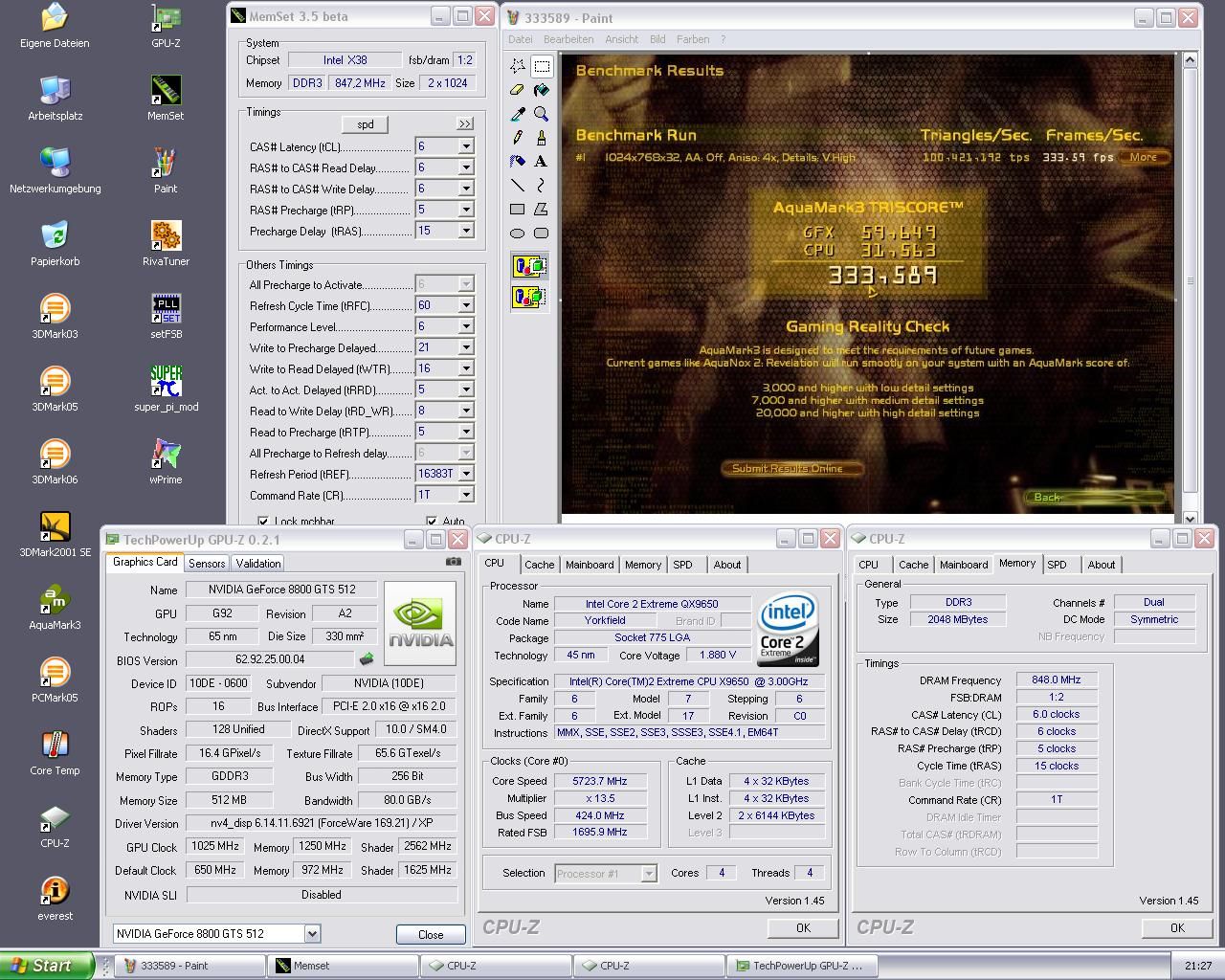Image resolution: width=1225 pixels, height=980 pixels.
Task: Select the 3DMark2001 SE desktop icon
Action: coord(55,534)
